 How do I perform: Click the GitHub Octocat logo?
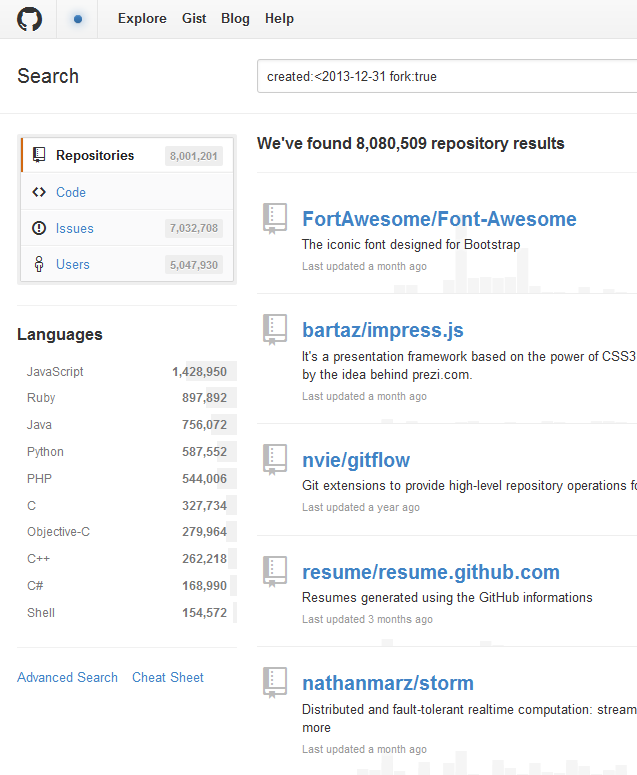point(30,19)
